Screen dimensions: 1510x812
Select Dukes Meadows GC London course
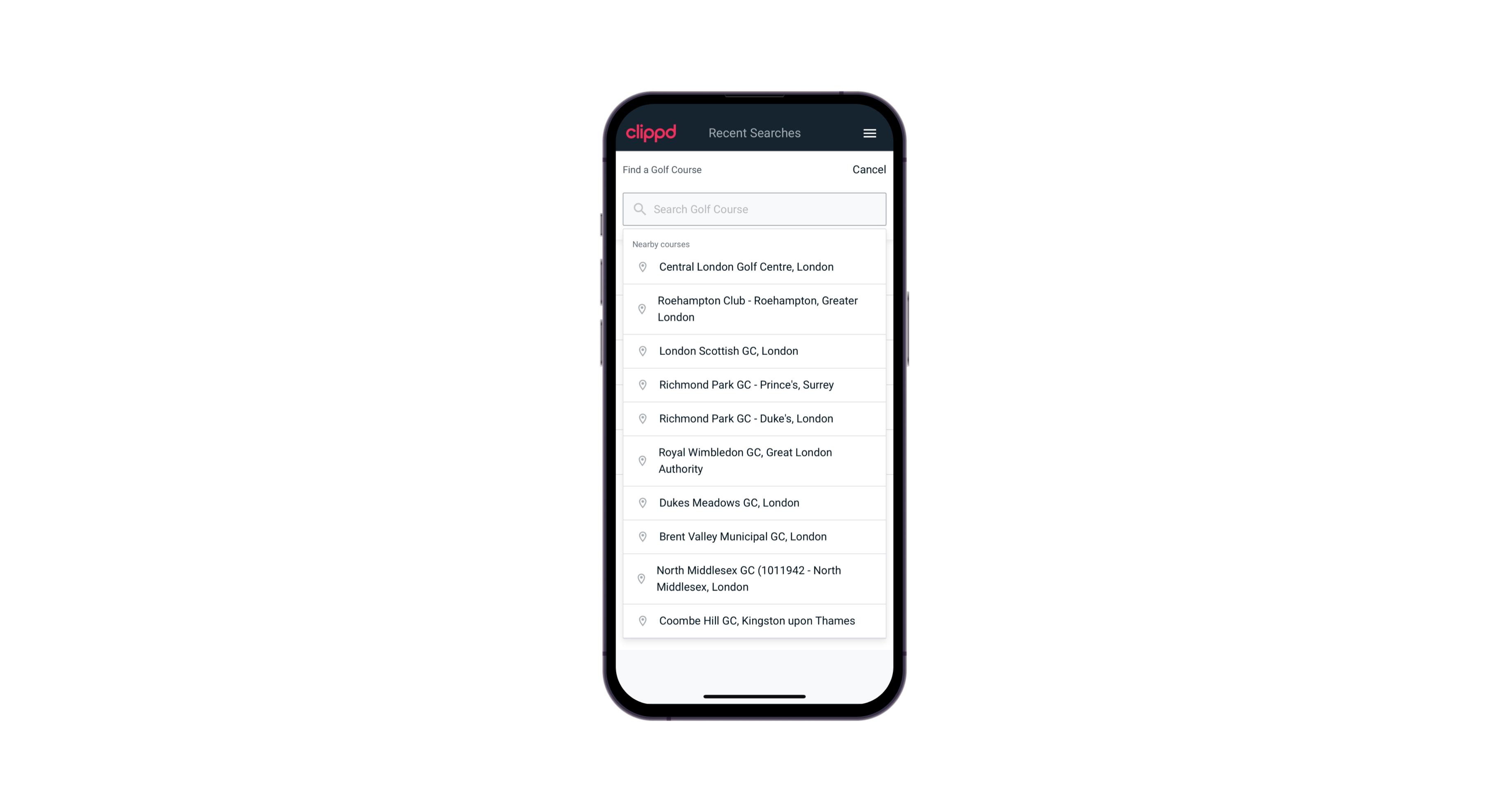[754, 502]
